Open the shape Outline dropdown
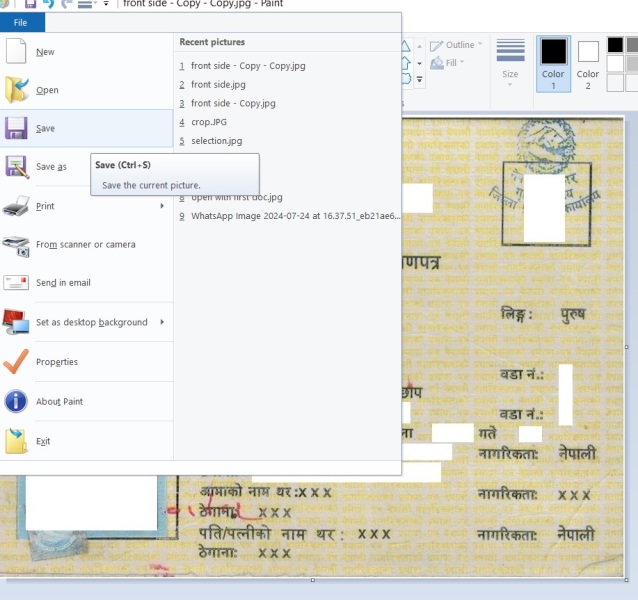Screen dimensions: 638x600 (x=457, y=45)
